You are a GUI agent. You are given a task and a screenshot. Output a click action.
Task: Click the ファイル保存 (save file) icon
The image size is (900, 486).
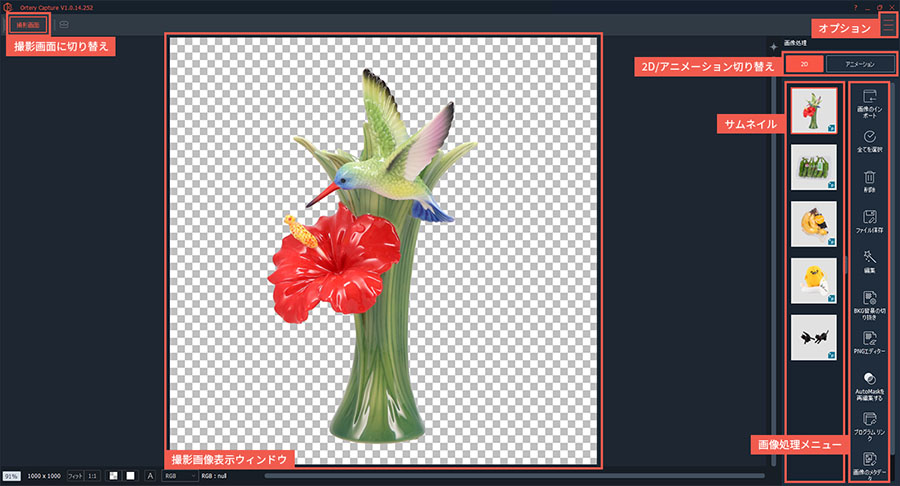(x=868, y=218)
